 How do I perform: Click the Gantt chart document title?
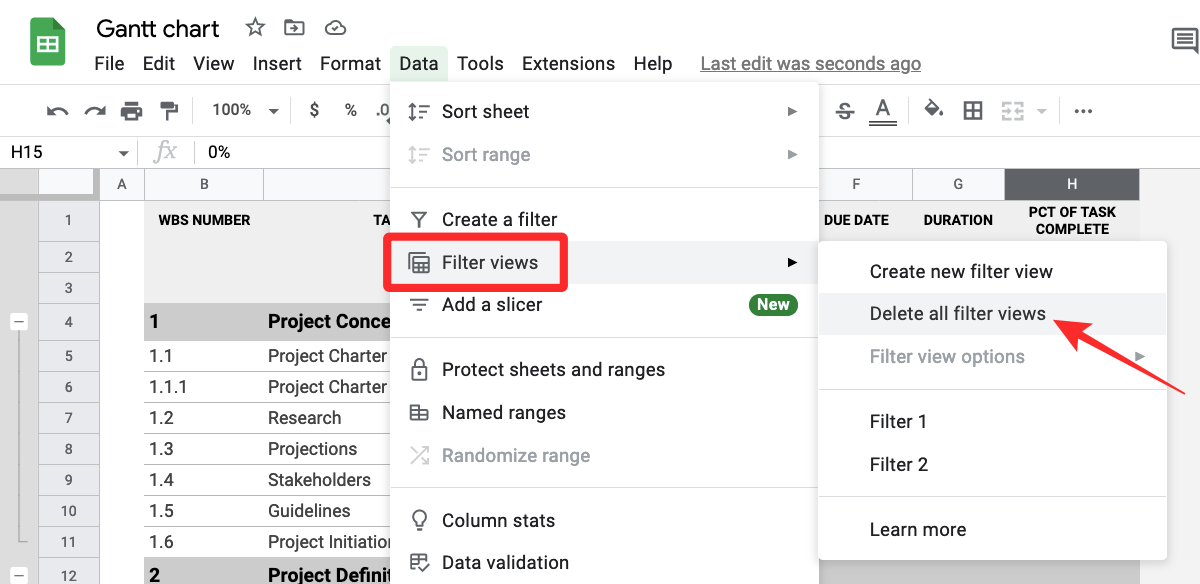[158, 28]
